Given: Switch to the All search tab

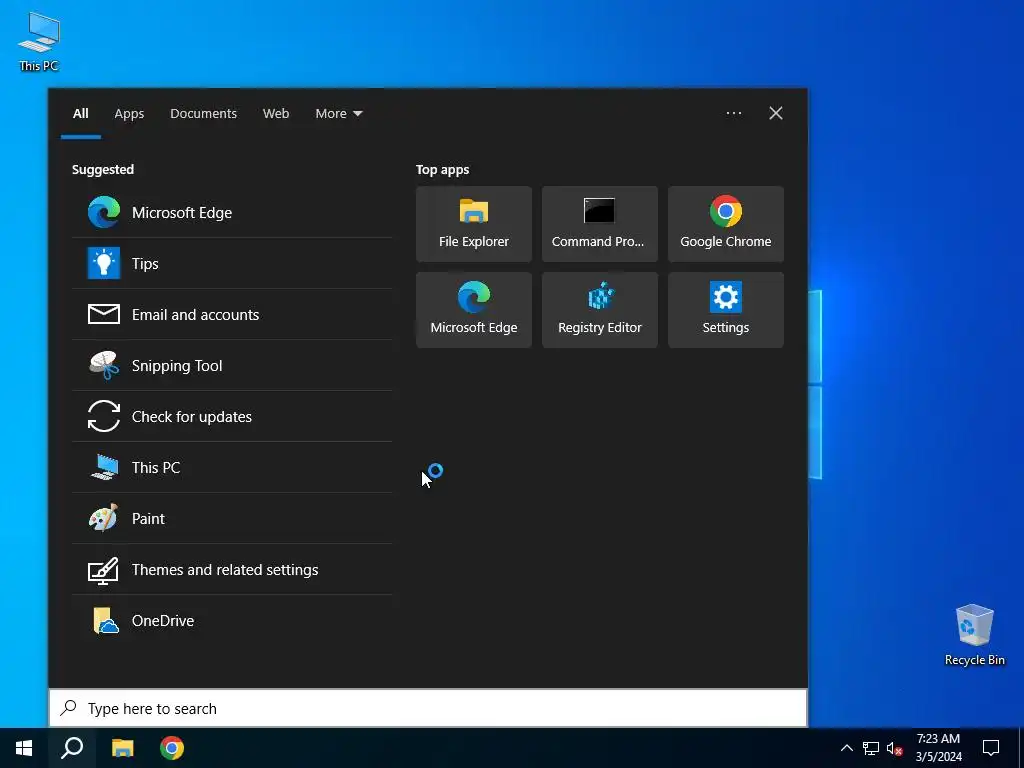Looking at the screenshot, I should (x=81, y=114).
